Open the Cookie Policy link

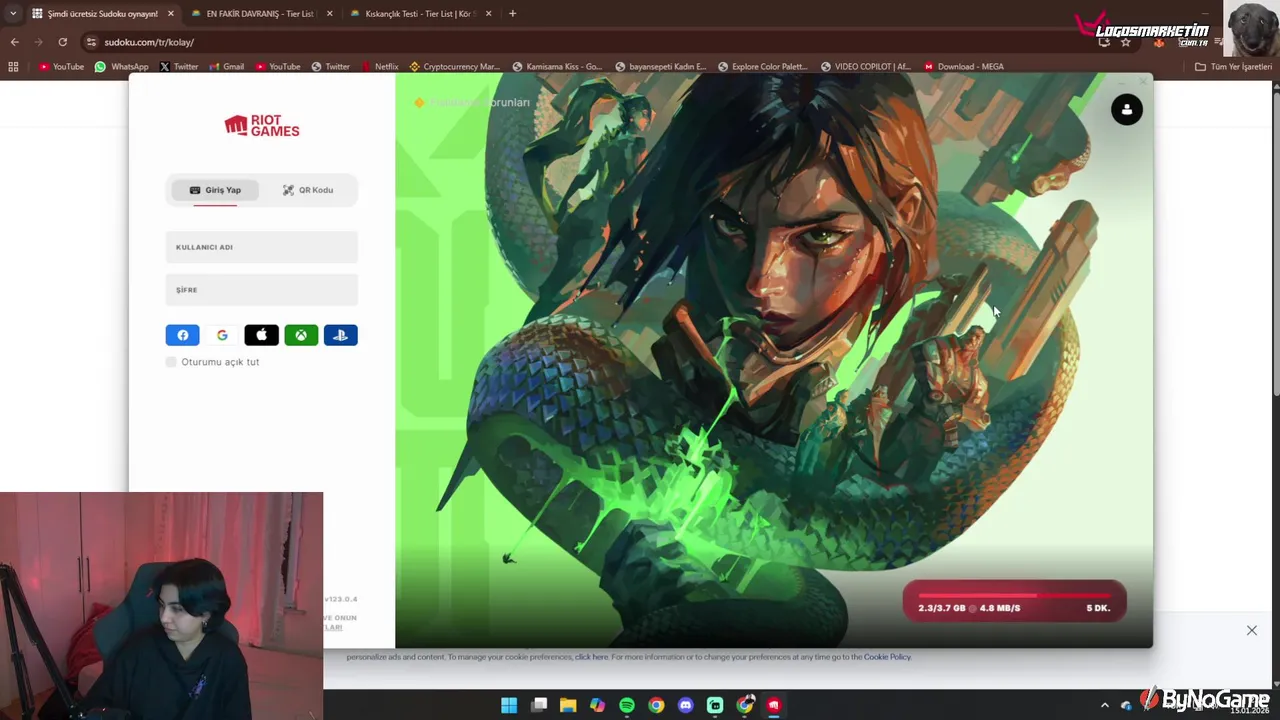click(x=887, y=657)
